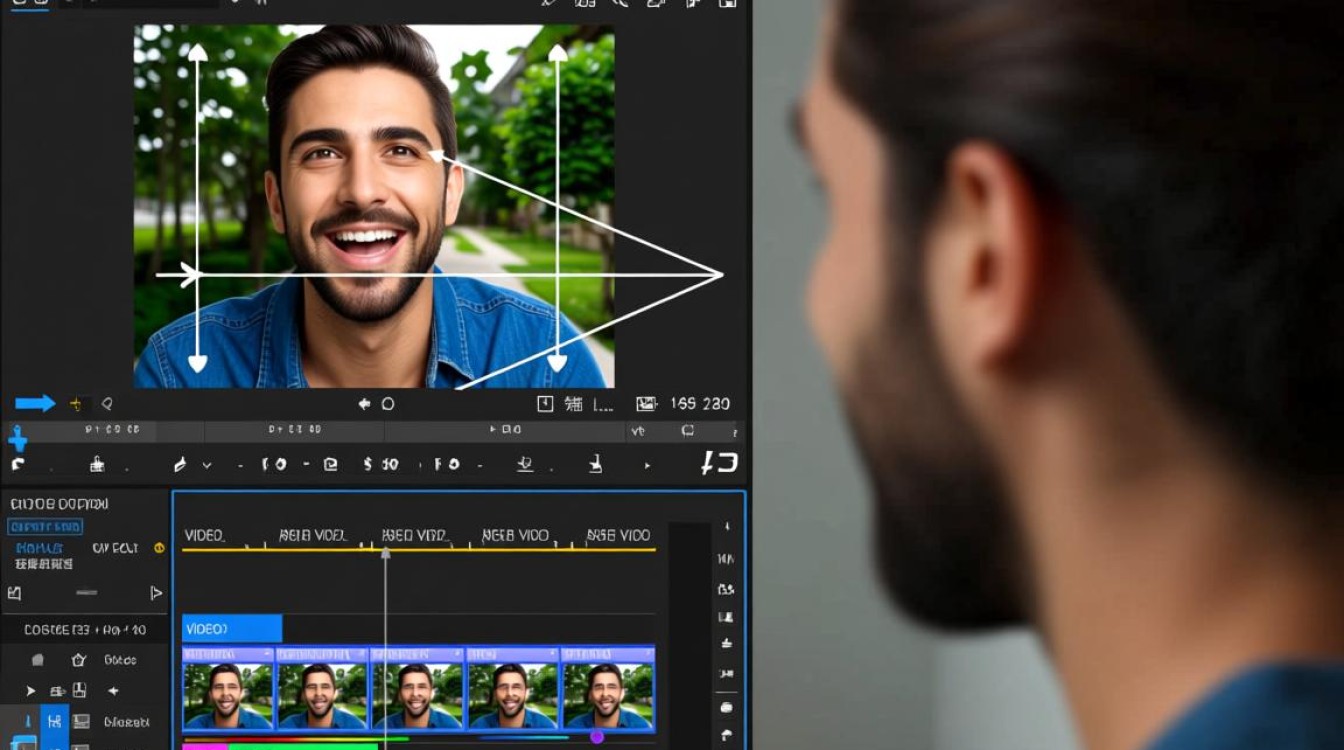Click the green audio bar at the timeline bottom
The height and width of the screenshot is (750, 1344).
pyautogui.click(x=303, y=745)
